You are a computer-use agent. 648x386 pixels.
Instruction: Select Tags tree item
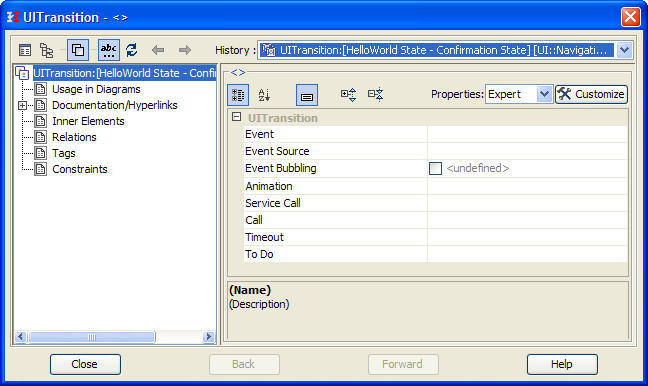(x=64, y=153)
